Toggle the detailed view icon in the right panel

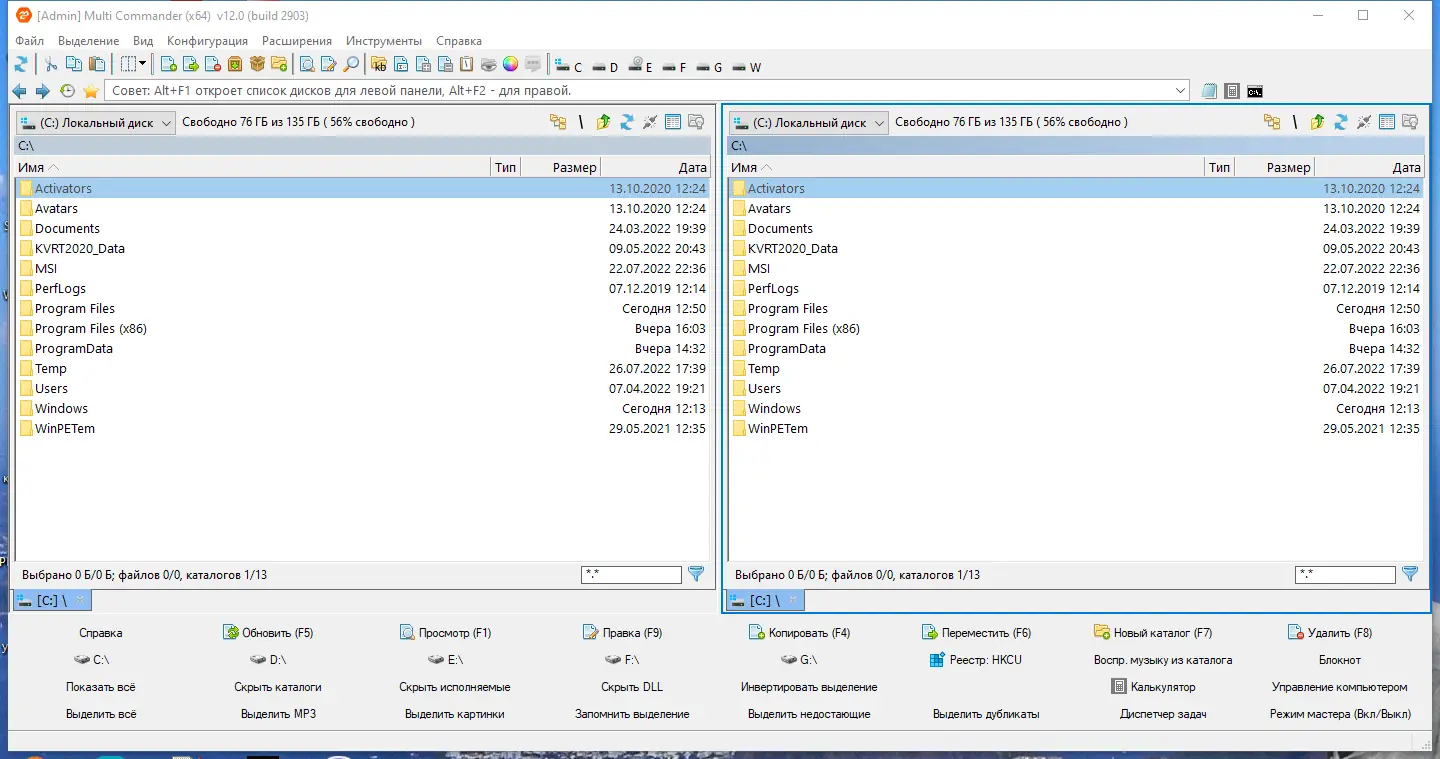[1387, 121]
